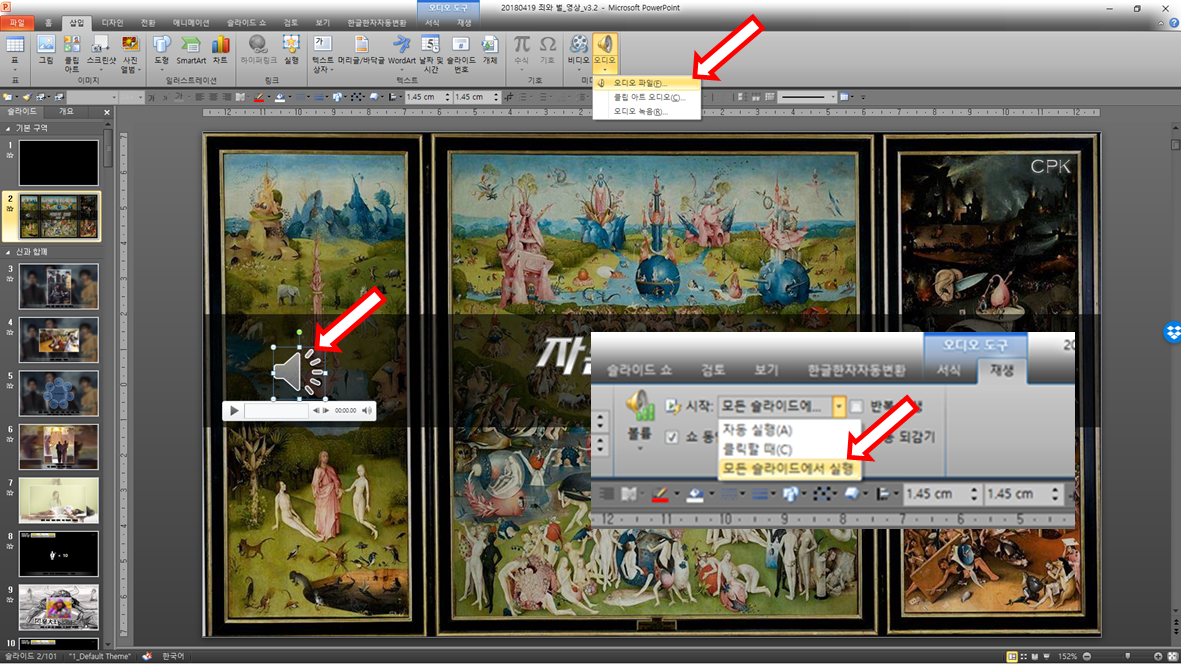Switch to the 홈 home tab
This screenshot has width=1181, height=664.
tap(48, 23)
